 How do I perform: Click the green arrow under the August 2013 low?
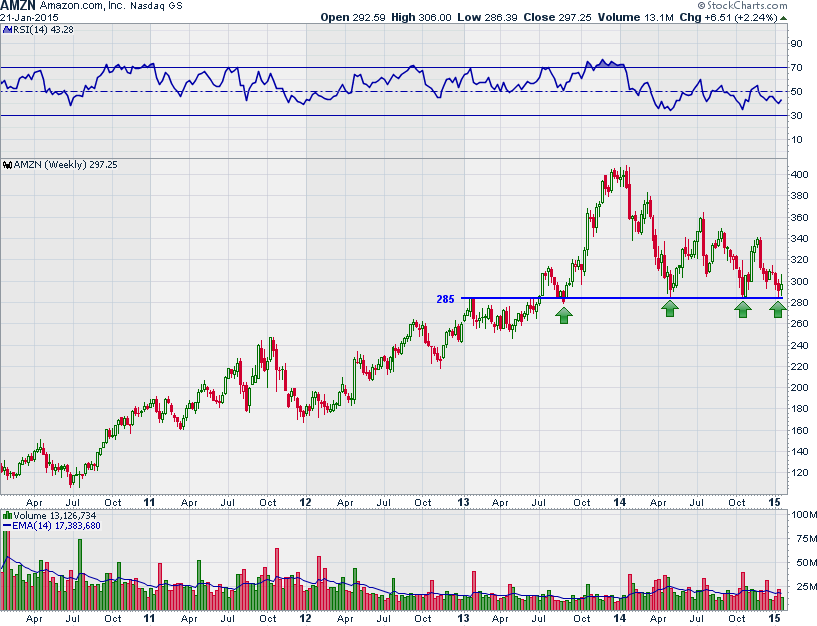564,315
